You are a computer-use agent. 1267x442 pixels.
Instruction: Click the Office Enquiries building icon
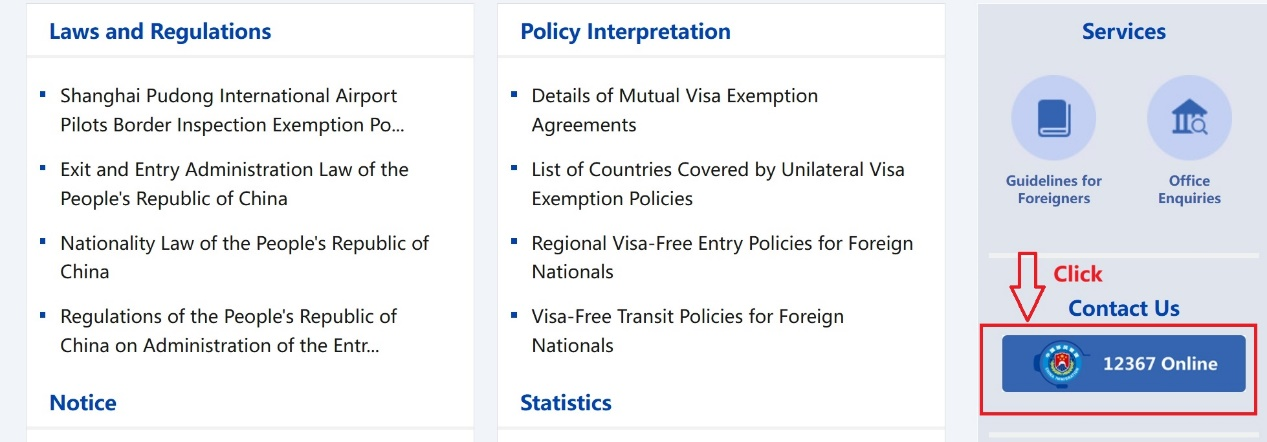point(1189,119)
